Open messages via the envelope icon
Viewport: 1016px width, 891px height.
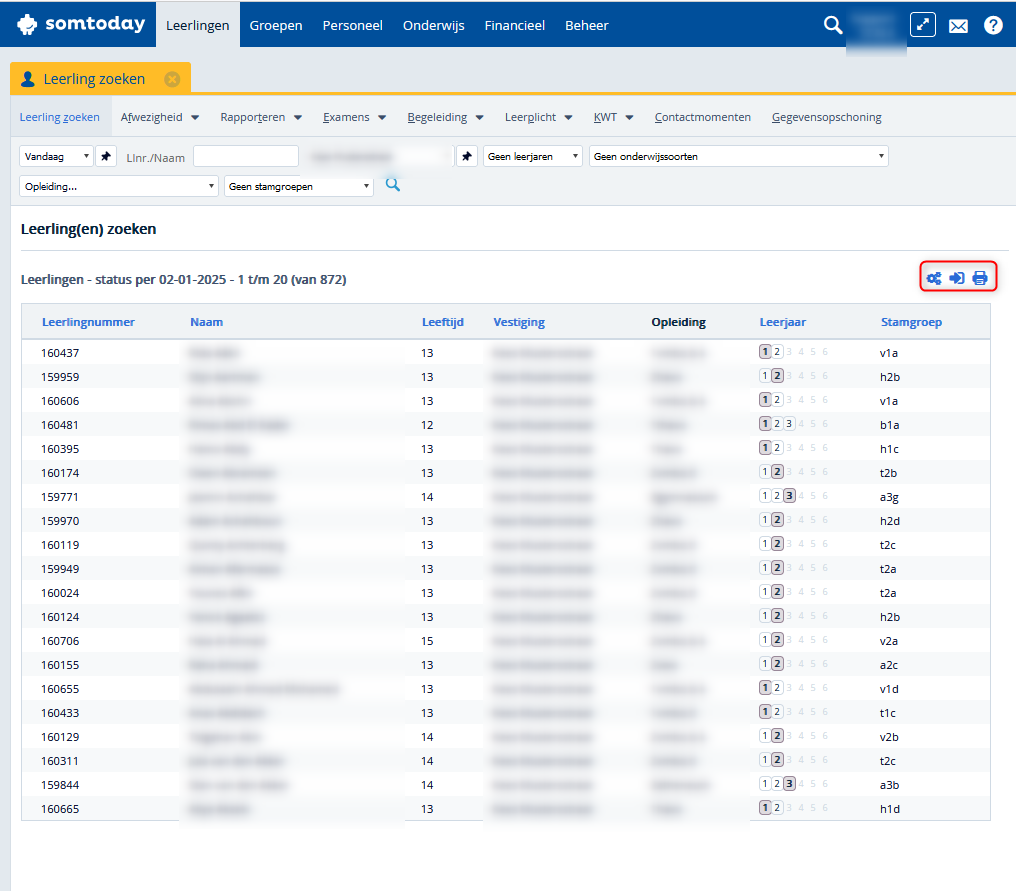[x=958, y=26]
